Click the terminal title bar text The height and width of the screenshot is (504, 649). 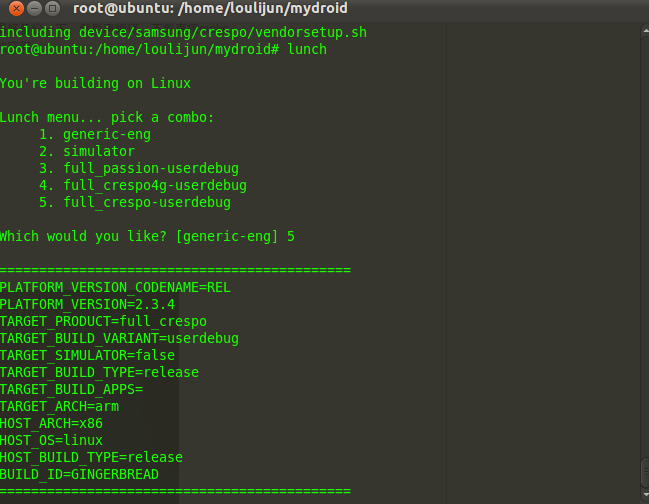pos(210,8)
